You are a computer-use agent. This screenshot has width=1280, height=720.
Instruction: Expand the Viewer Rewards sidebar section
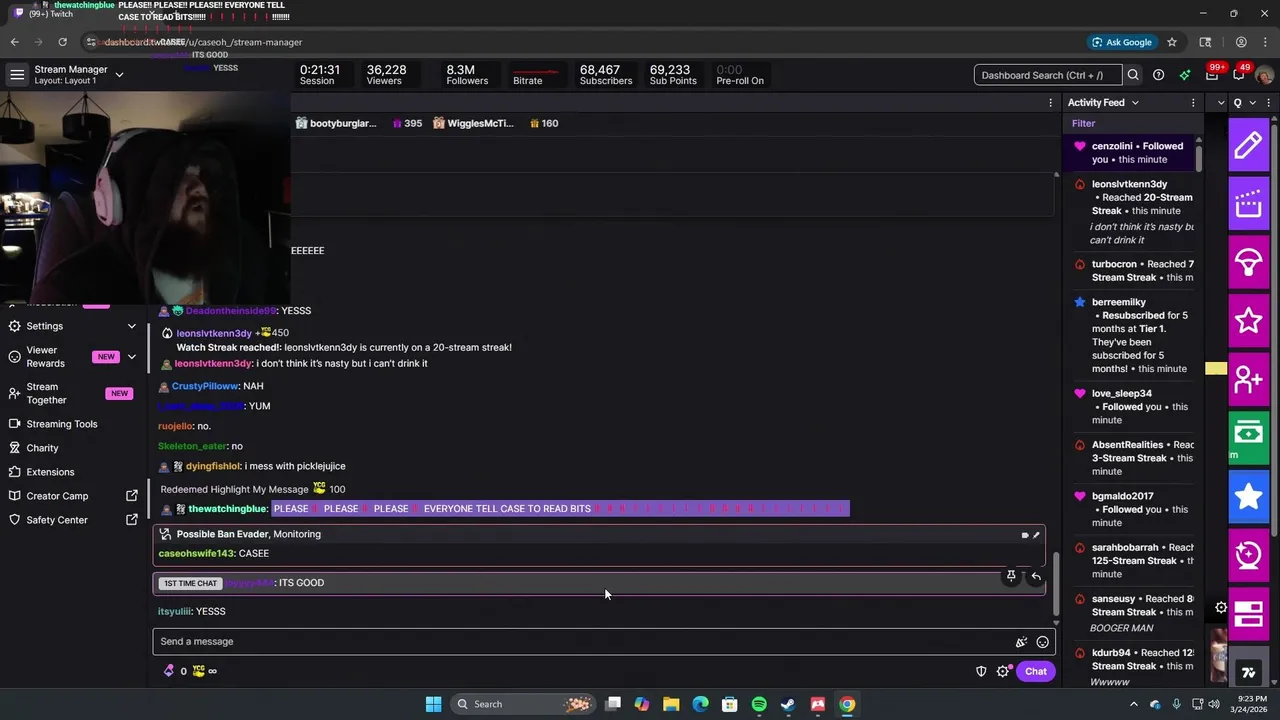(x=131, y=357)
